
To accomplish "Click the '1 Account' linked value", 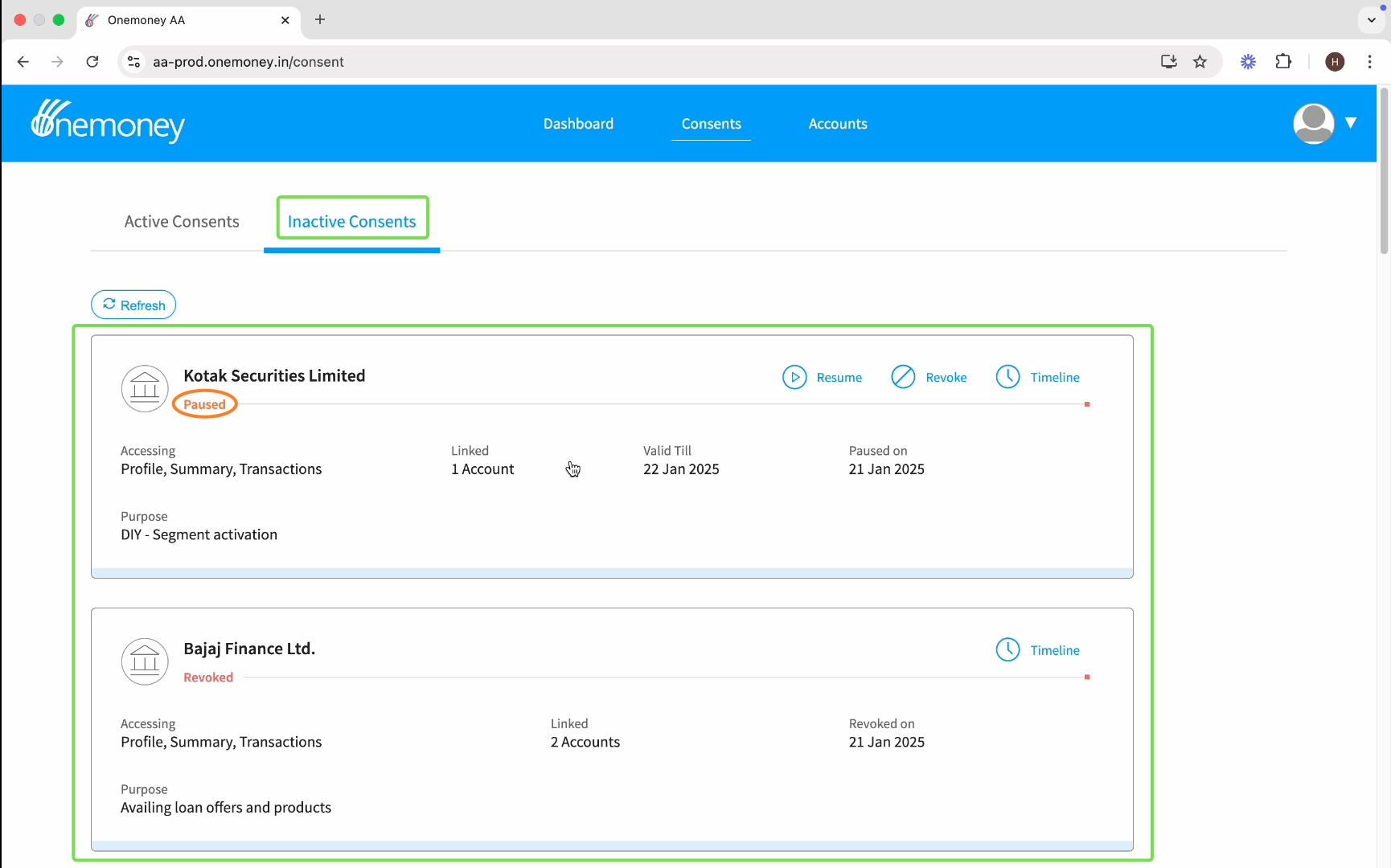I will [x=482, y=469].
